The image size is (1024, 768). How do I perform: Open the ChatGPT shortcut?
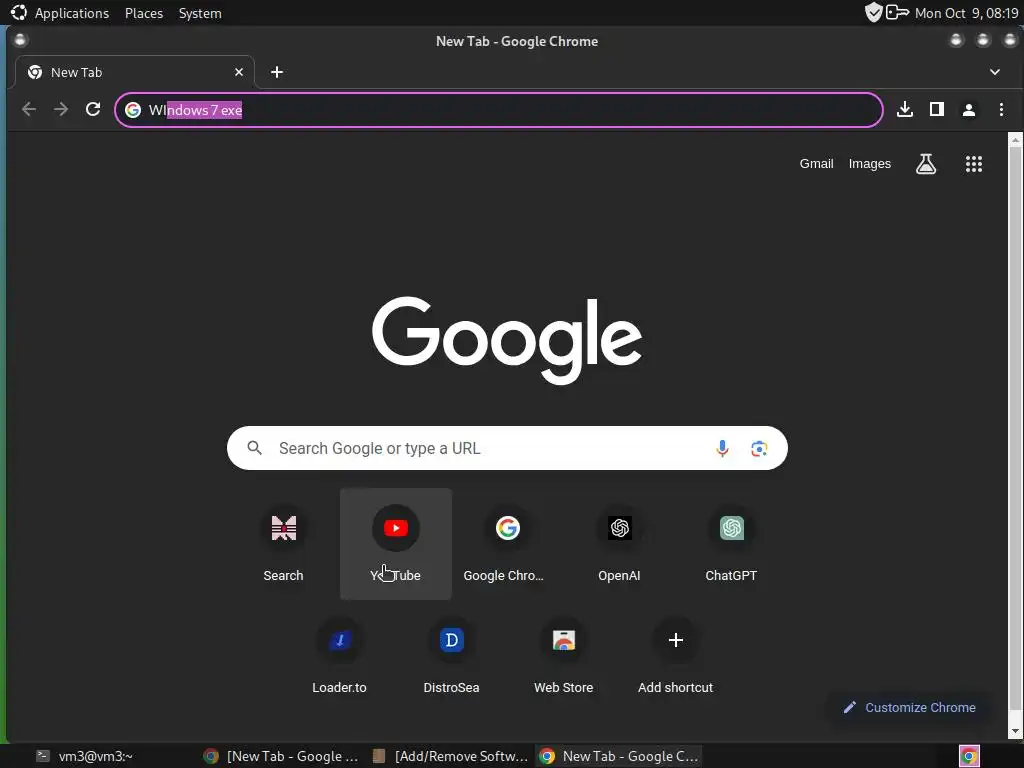(731, 543)
